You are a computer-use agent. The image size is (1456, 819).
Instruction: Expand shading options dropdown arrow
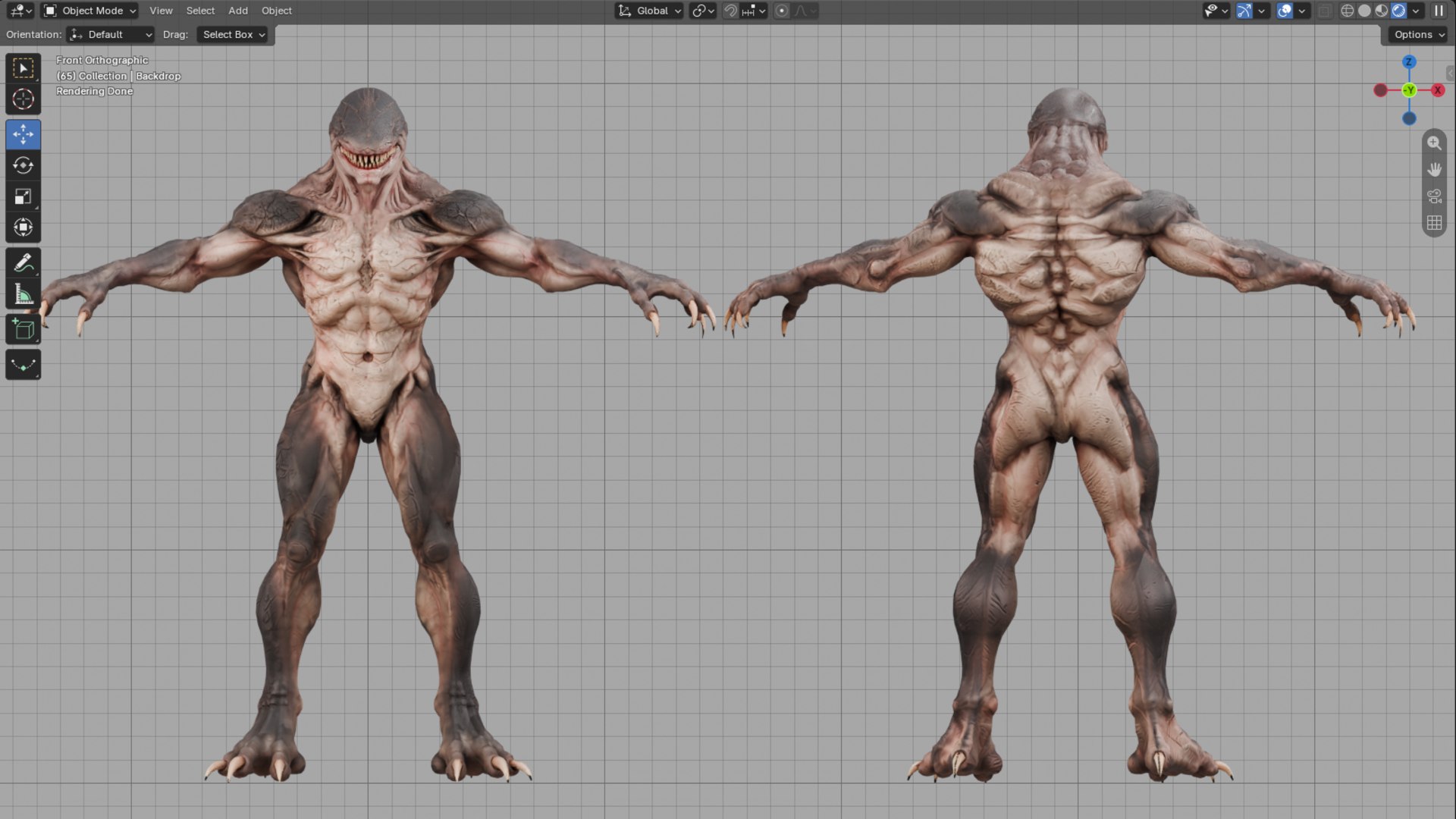(x=1416, y=11)
